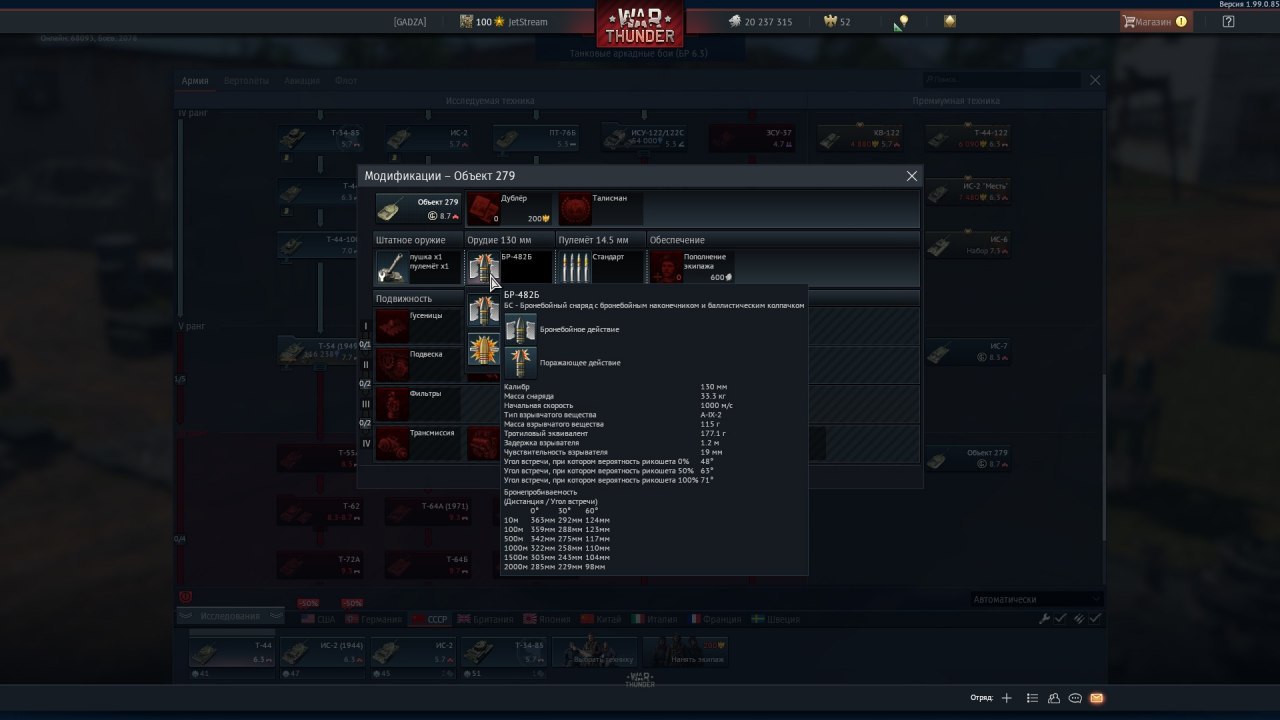Toggle the auto-repair checkbox beside wrench icon
The width and height of the screenshot is (1280, 720).
click(x=1061, y=619)
